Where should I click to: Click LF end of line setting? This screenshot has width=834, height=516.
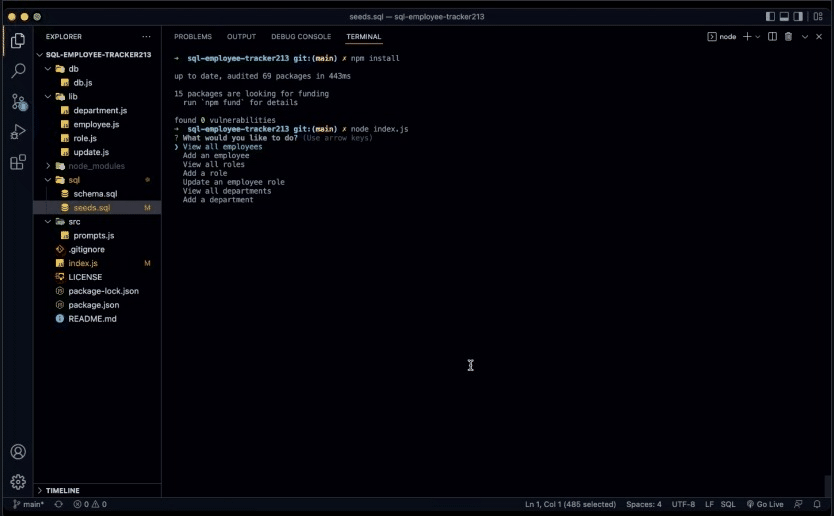pyautogui.click(x=709, y=504)
